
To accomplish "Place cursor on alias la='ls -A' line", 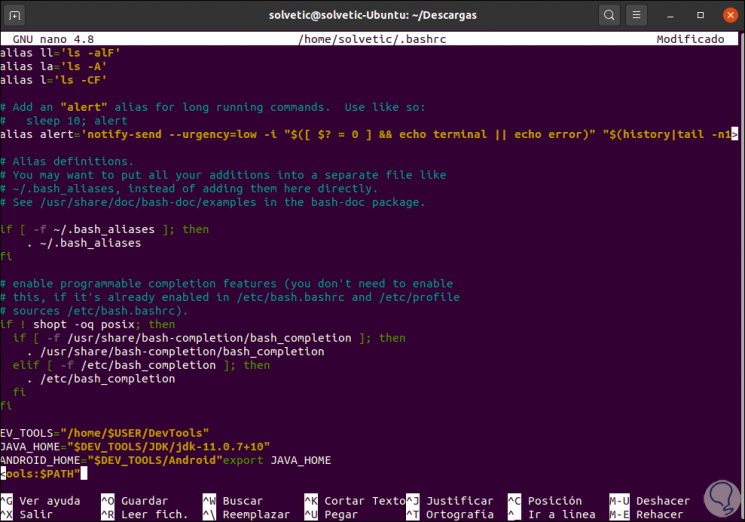I will [x=53, y=66].
